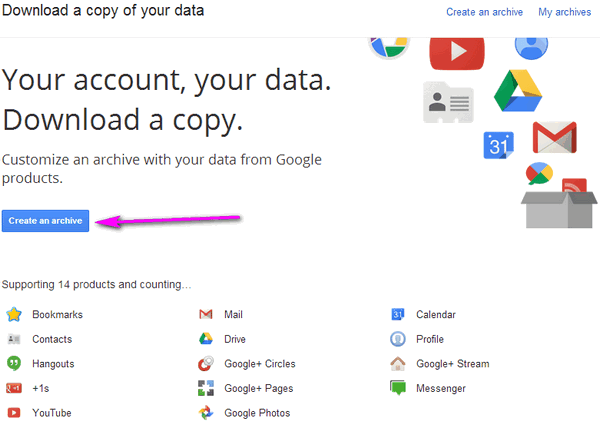Click the YouTube icon in product list

coord(14,413)
